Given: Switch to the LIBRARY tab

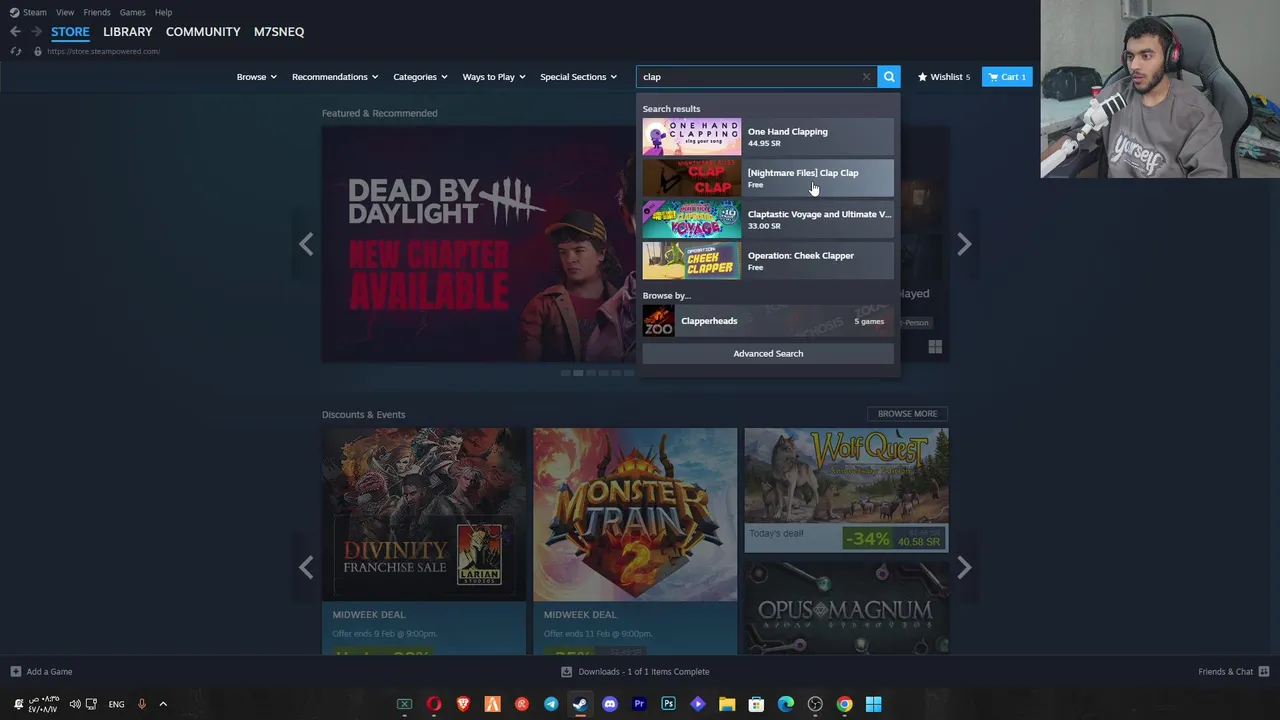Looking at the screenshot, I should (x=128, y=32).
